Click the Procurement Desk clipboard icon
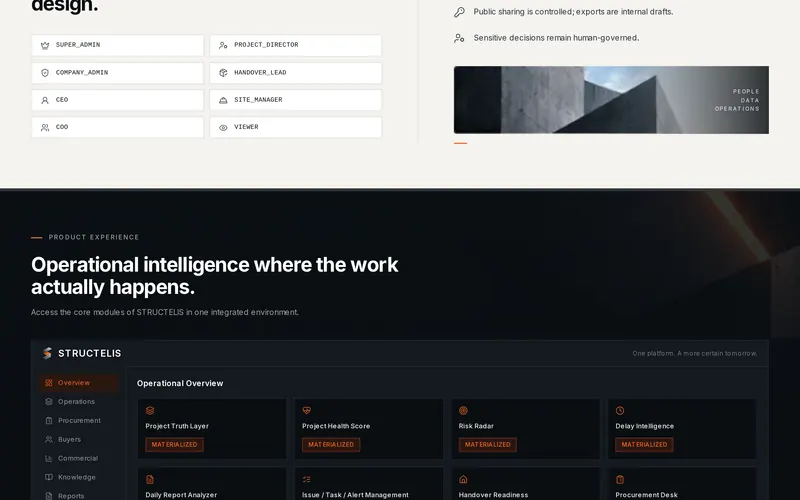 [x=620, y=479]
